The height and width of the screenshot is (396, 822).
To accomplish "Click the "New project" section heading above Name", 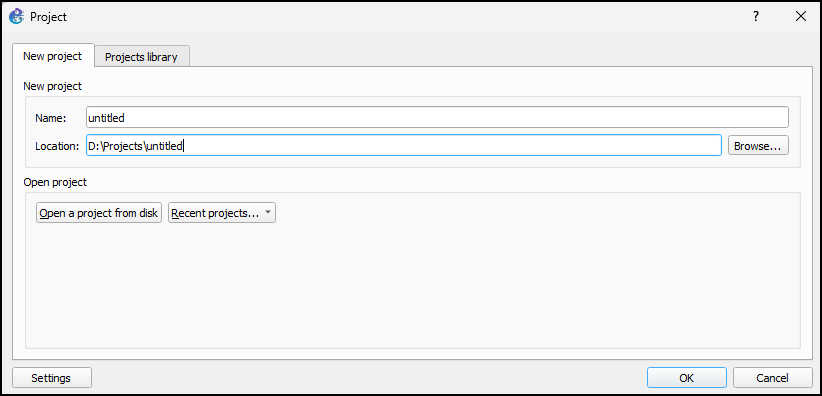I will (x=52, y=86).
